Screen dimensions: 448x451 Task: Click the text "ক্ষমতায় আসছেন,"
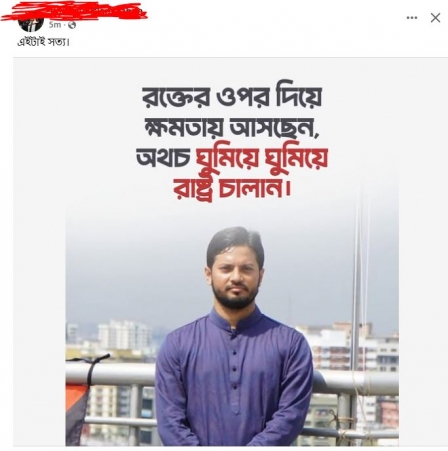[232, 127]
